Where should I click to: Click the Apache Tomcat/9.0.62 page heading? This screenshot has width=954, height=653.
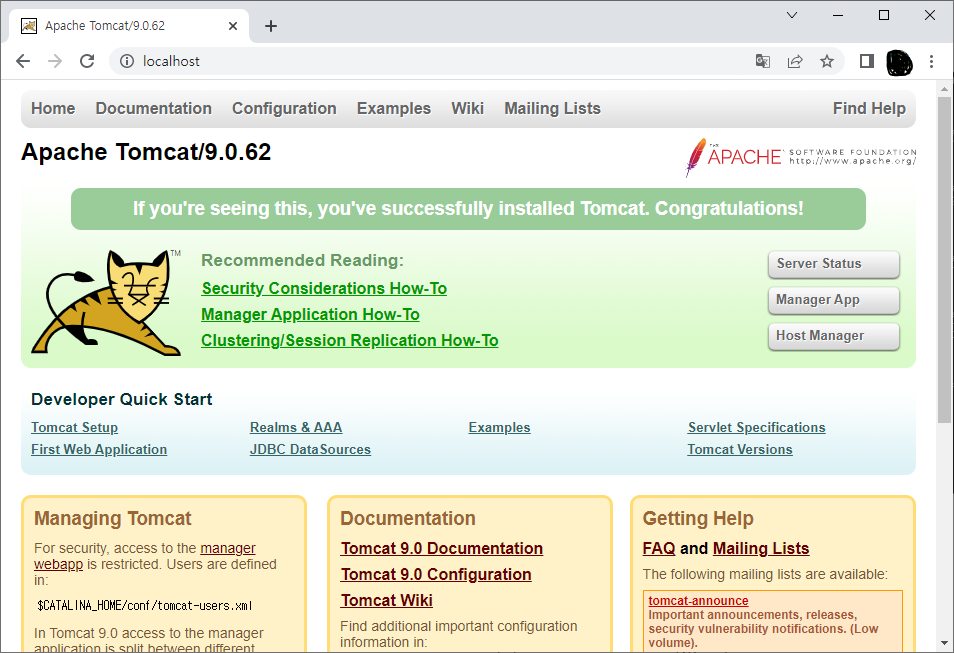click(146, 152)
